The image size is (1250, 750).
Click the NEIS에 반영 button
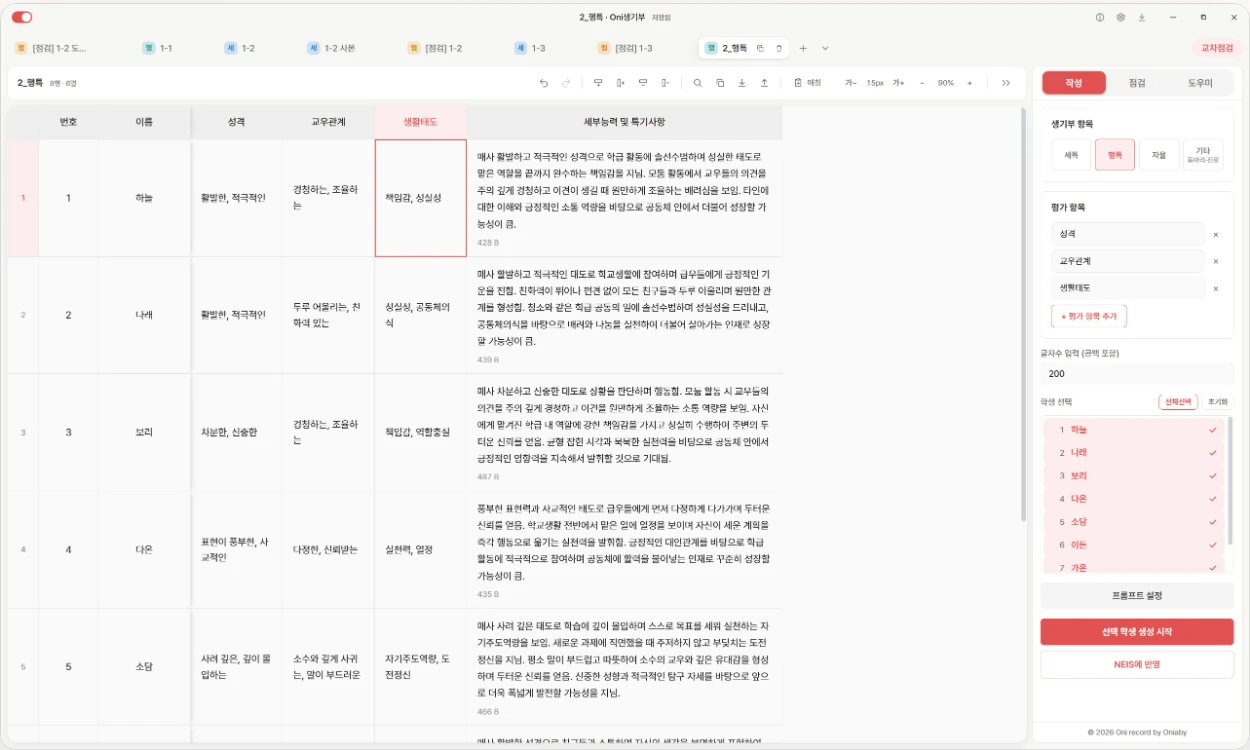pyautogui.click(x=1137, y=664)
